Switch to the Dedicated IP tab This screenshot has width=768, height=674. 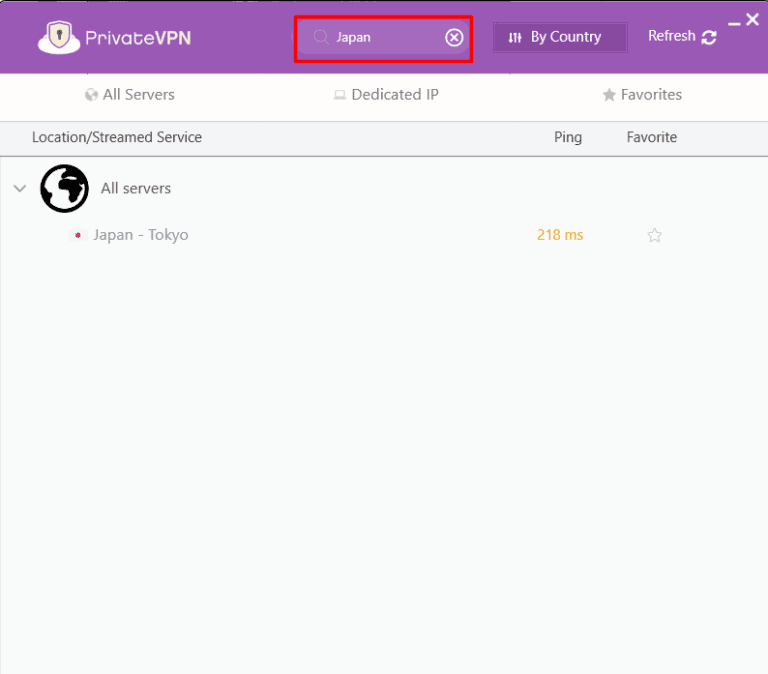pos(386,94)
